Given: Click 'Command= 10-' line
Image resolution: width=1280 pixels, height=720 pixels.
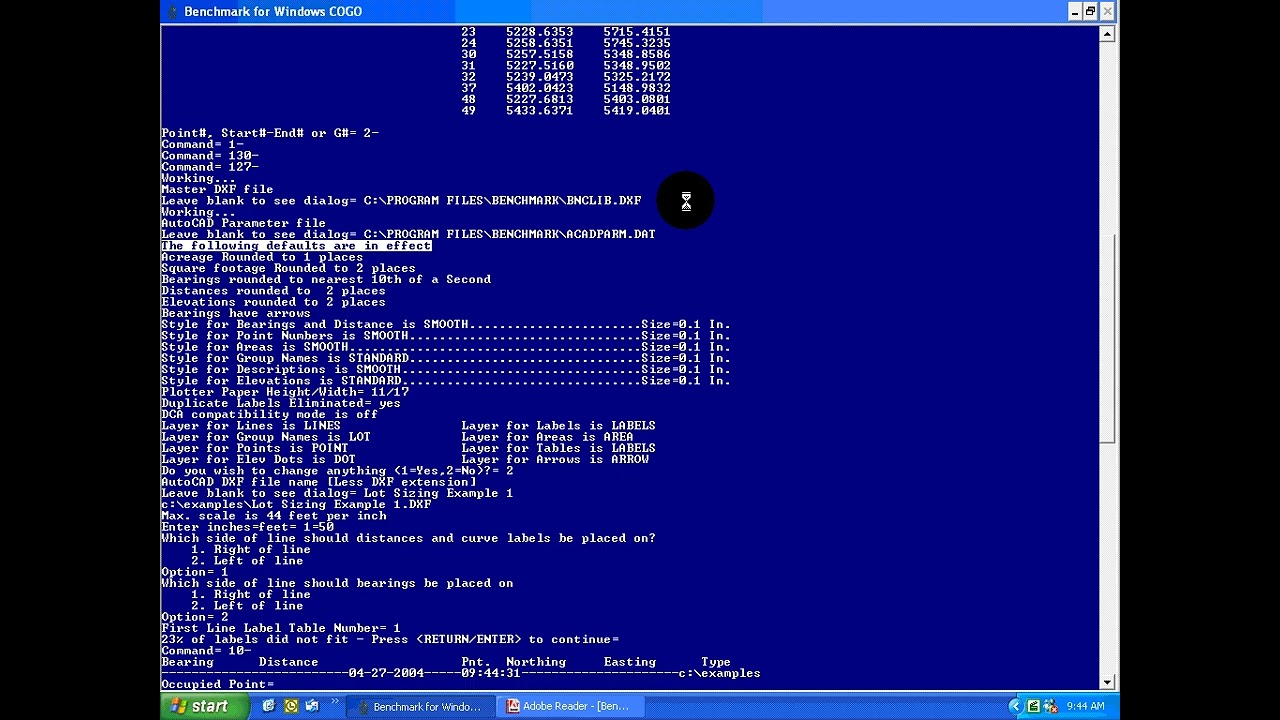Looking at the screenshot, I should pyautogui.click(x=206, y=651).
